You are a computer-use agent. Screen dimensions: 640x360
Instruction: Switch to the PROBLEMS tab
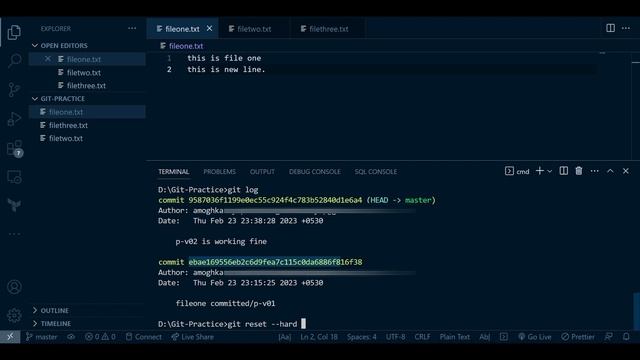pos(219,171)
